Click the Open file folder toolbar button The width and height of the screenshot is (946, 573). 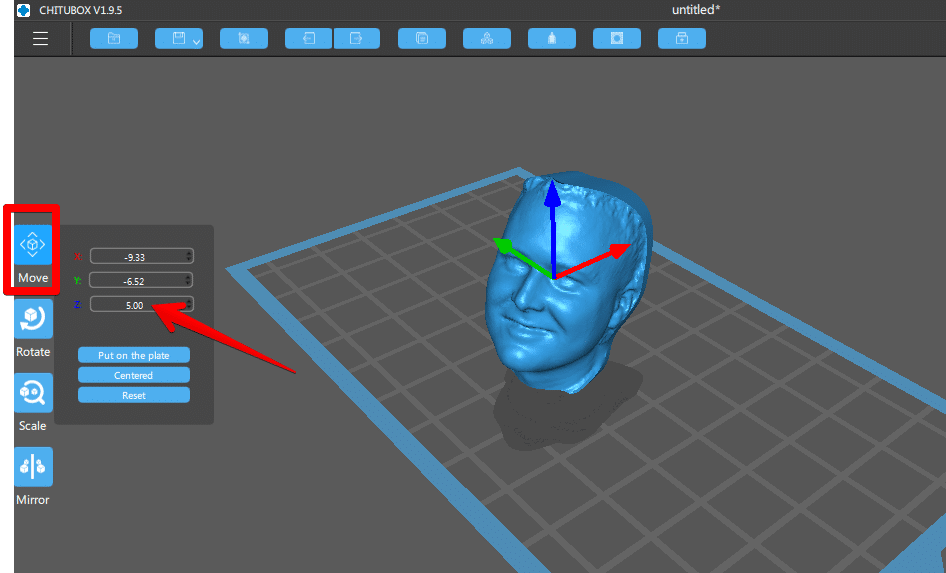tap(114, 39)
